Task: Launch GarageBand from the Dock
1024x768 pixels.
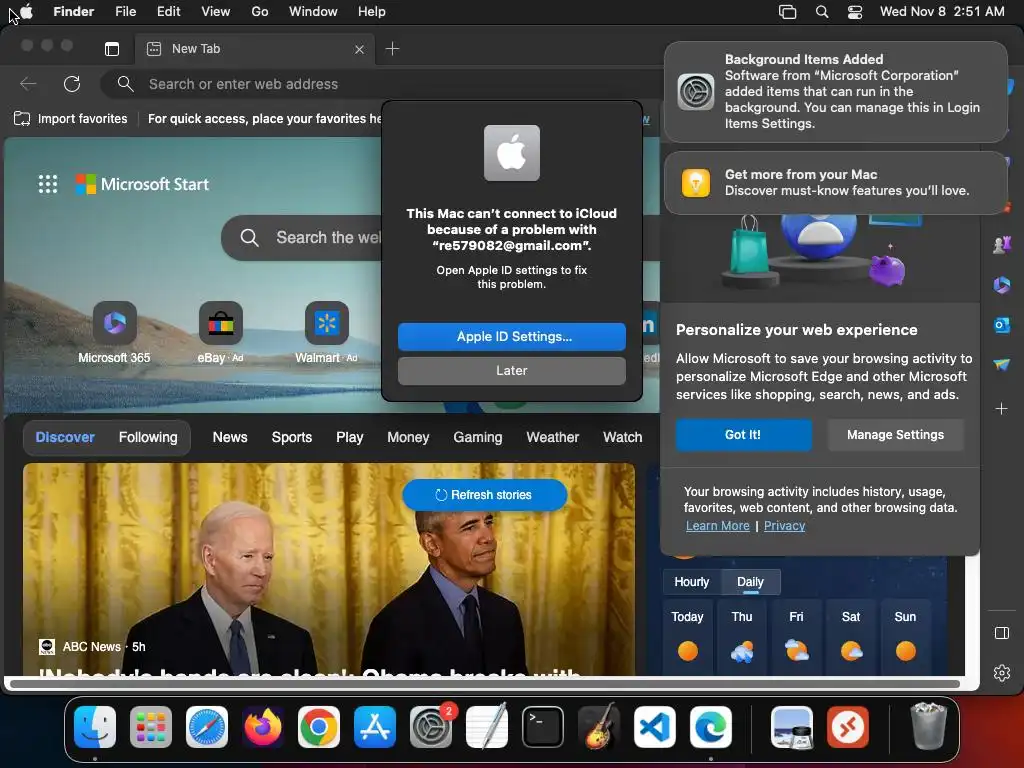Action: coord(599,727)
